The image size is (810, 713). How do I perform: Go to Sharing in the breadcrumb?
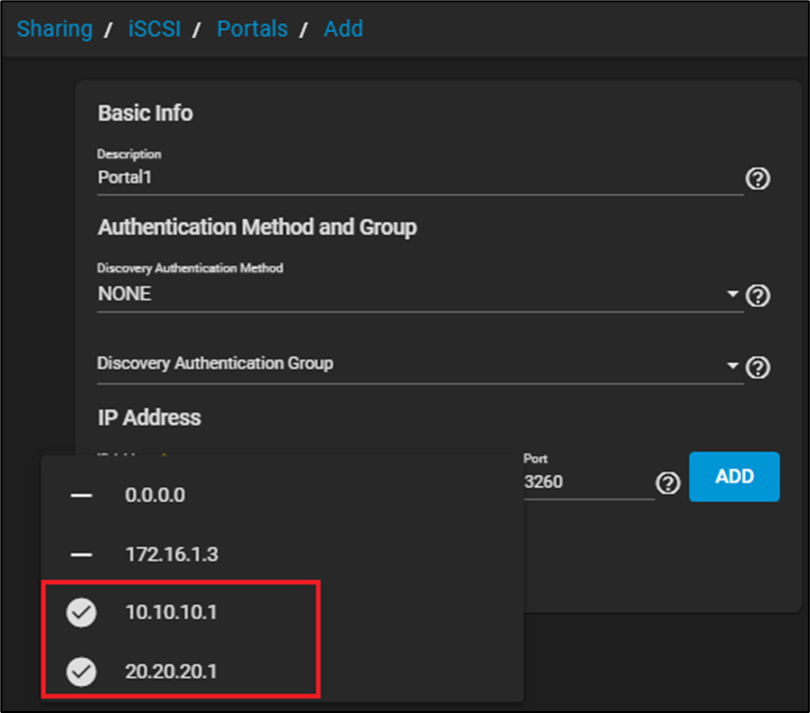[54, 28]
